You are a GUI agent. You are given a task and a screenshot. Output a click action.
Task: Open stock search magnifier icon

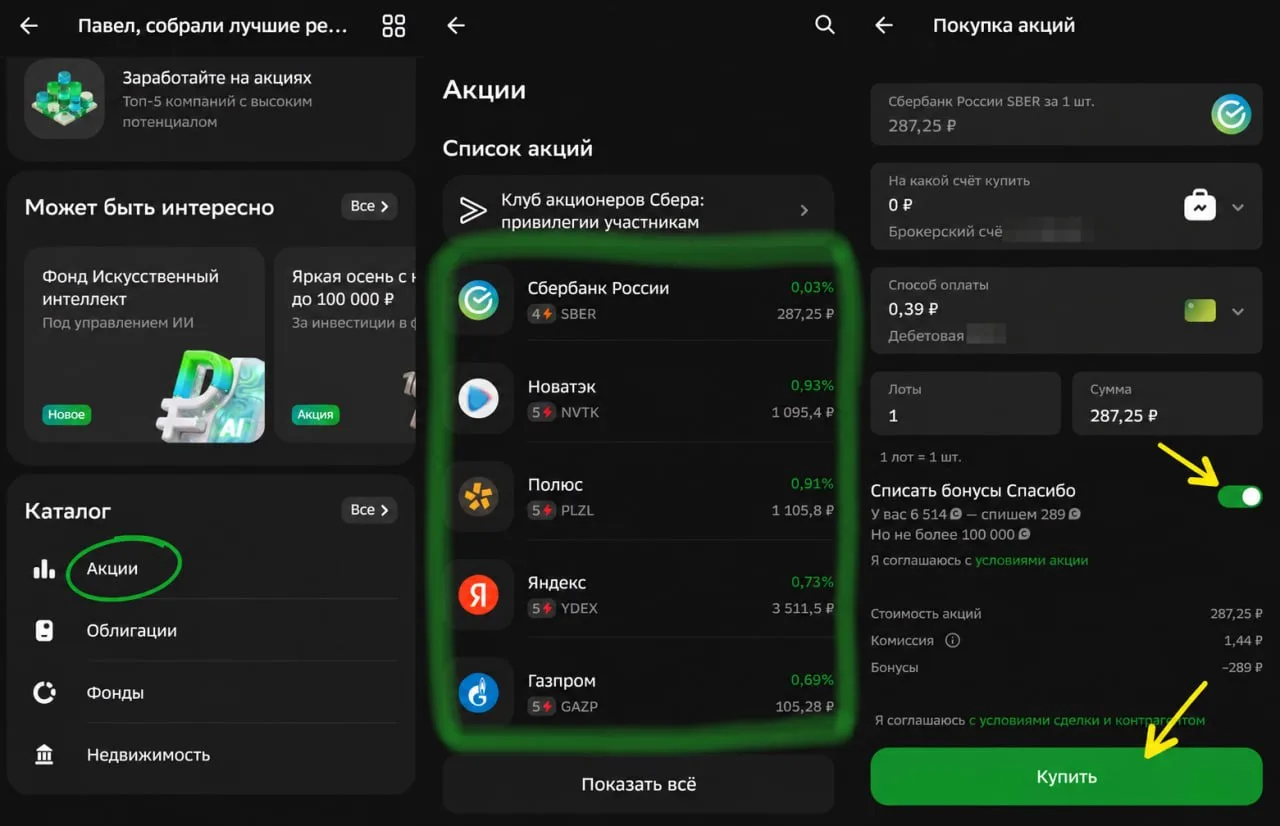tap(824, 25)
